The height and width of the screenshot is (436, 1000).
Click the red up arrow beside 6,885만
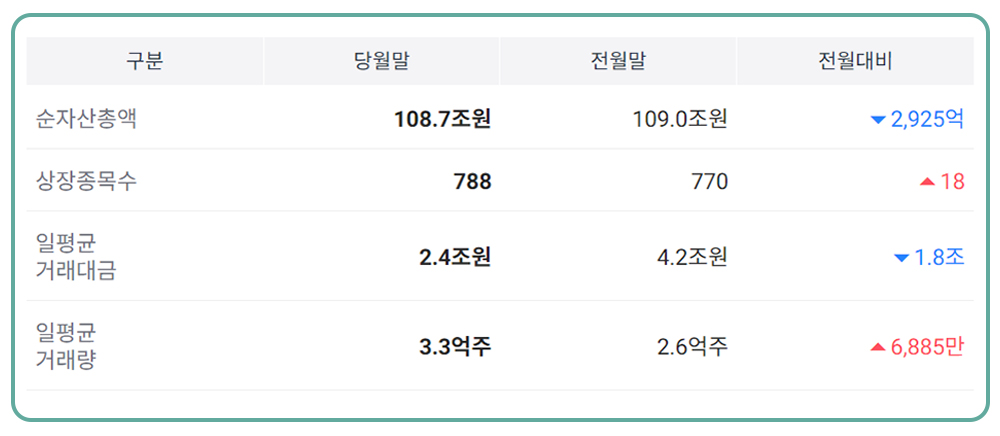[x=878, y=348]
